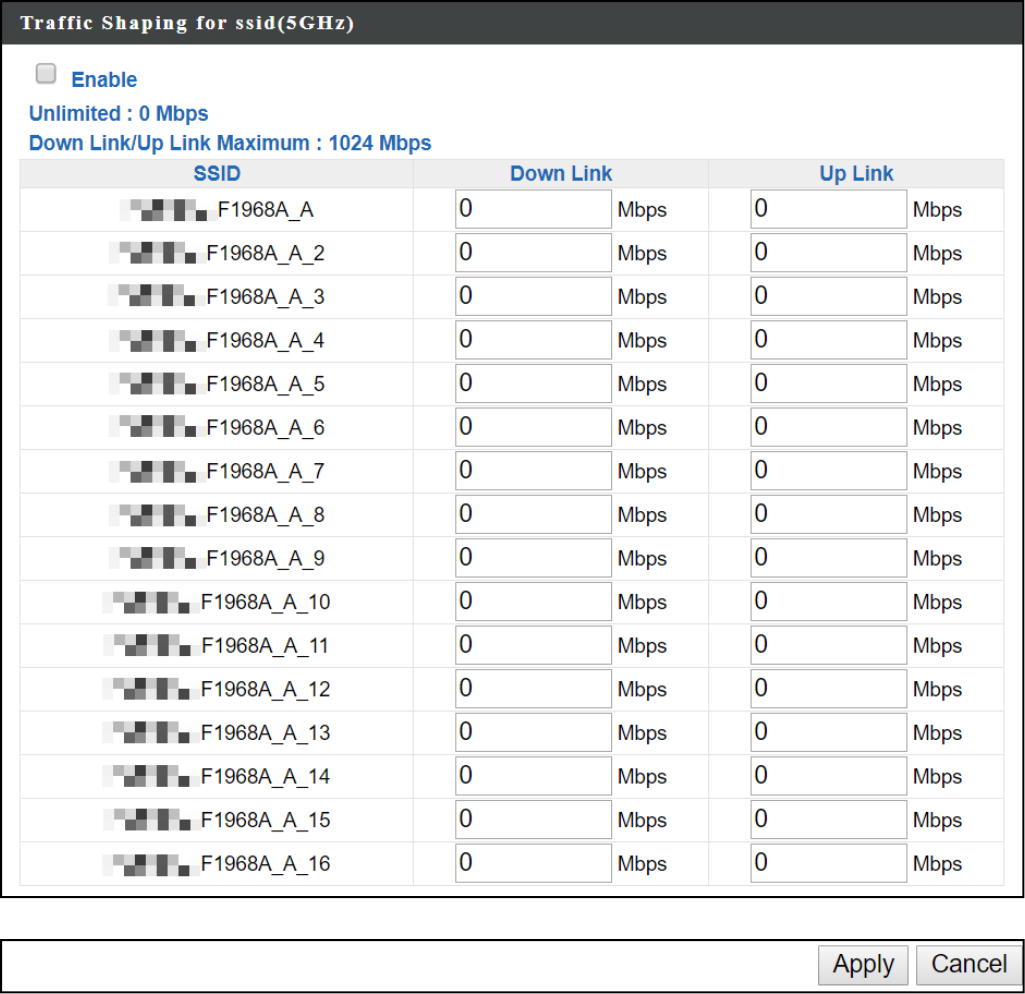Click 'Unlimited : 0 Mbps' note

point(118,114)
